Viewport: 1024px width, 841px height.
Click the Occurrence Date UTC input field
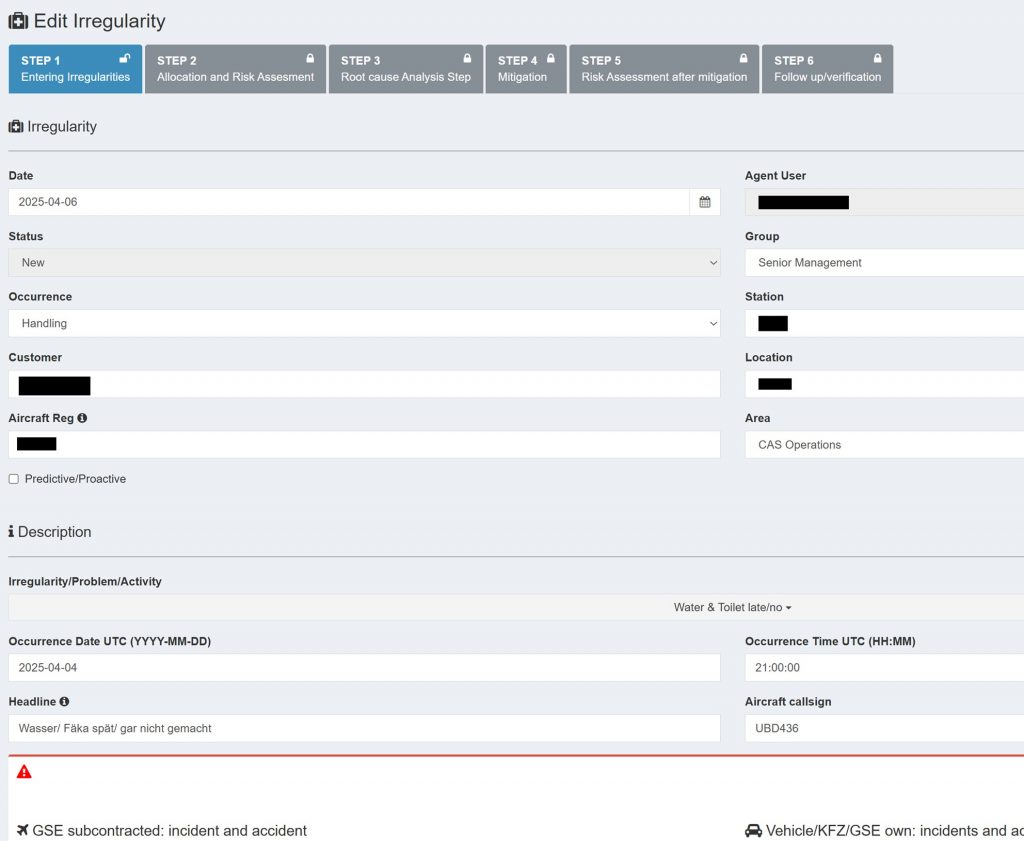364,668
